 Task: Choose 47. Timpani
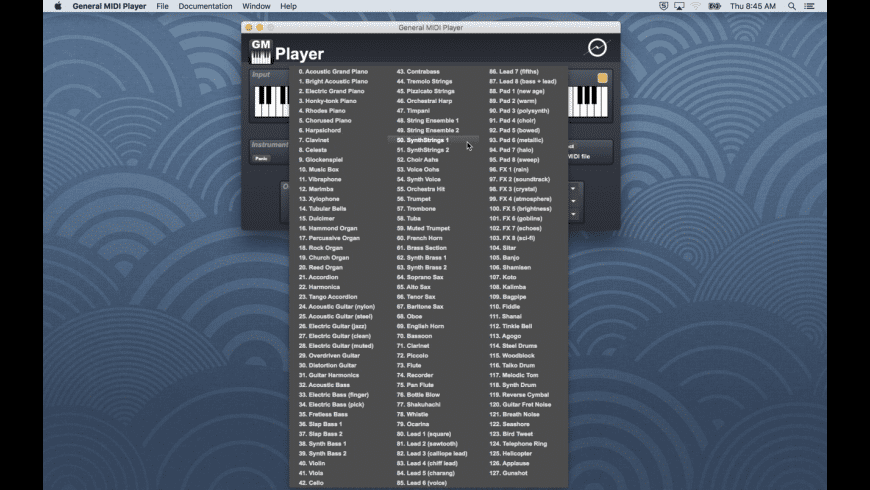pos(413,111)
